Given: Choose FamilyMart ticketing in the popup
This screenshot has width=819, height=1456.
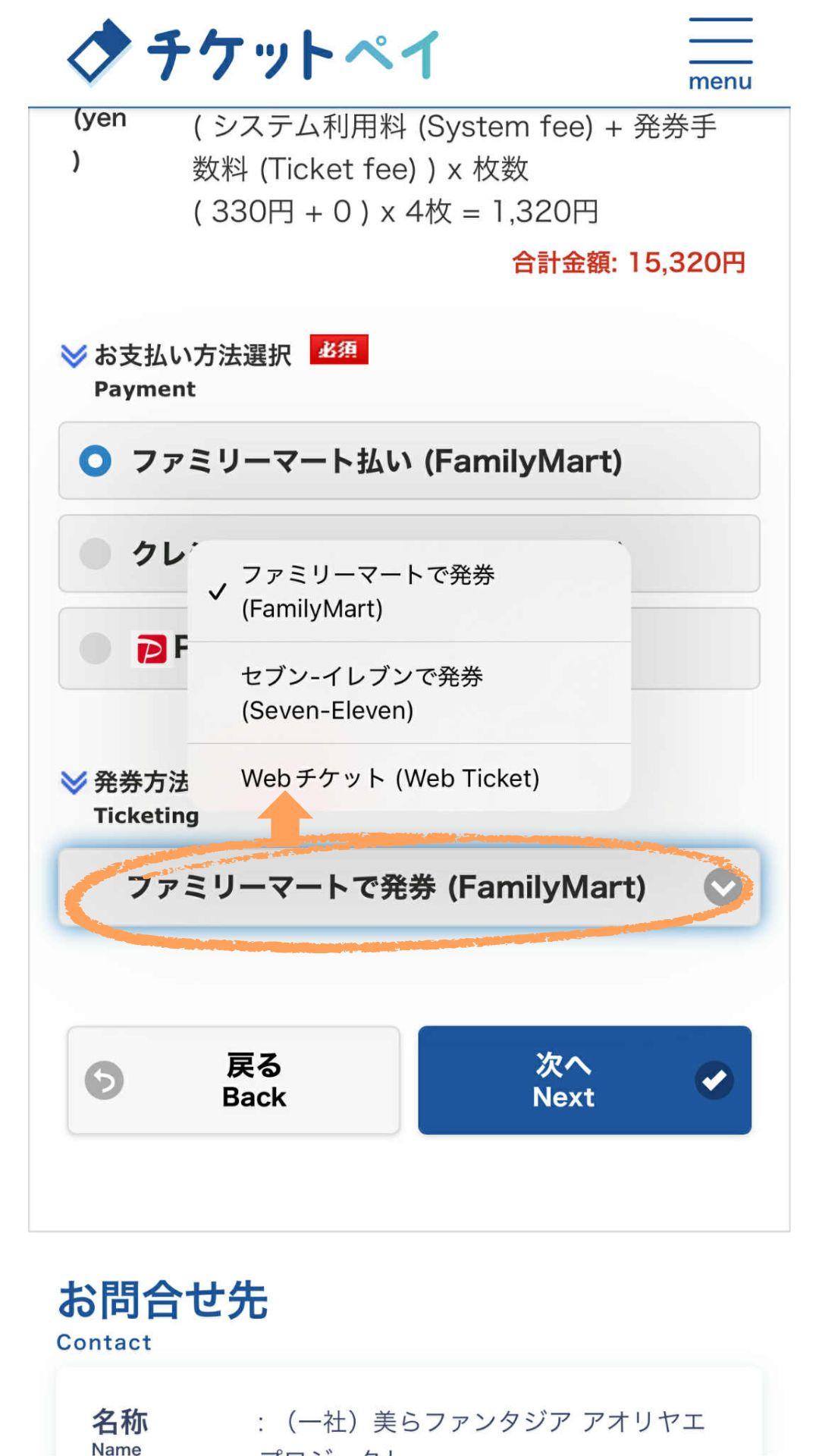Looking at the screenshot, I should [x=409, y=591].
